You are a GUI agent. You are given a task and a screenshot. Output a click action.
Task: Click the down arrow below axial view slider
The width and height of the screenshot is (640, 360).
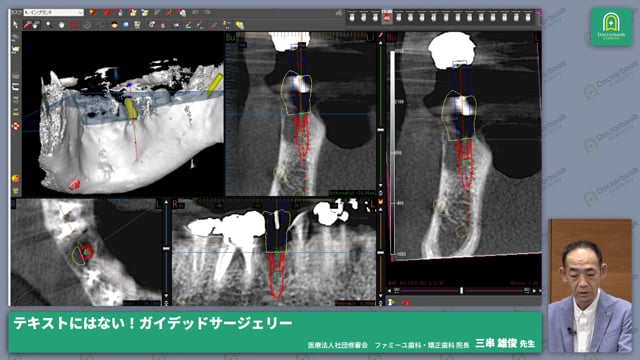tap(166, 296)
